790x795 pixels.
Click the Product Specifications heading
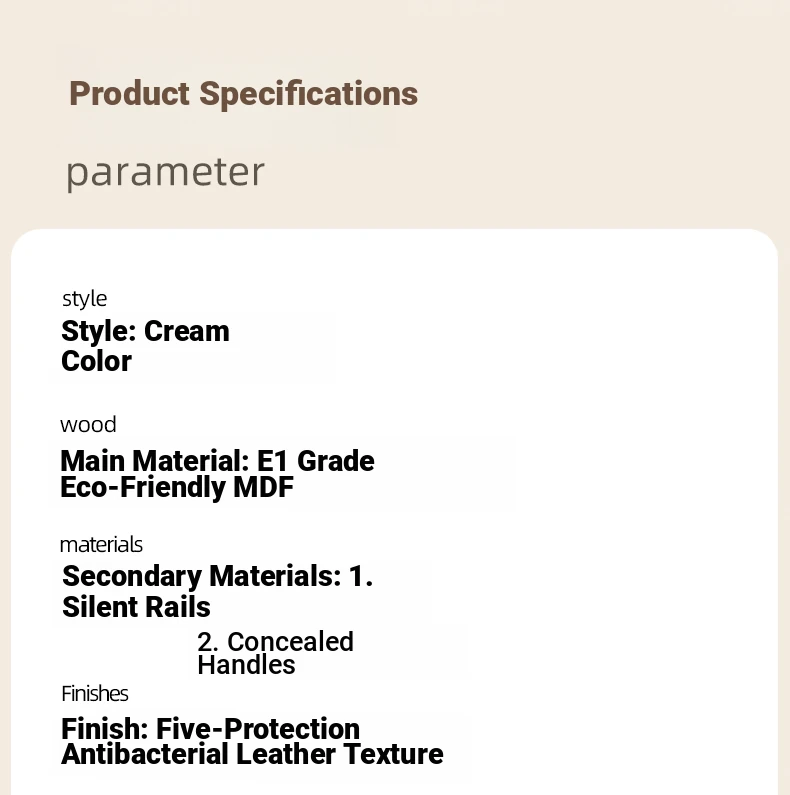[243, 94]
